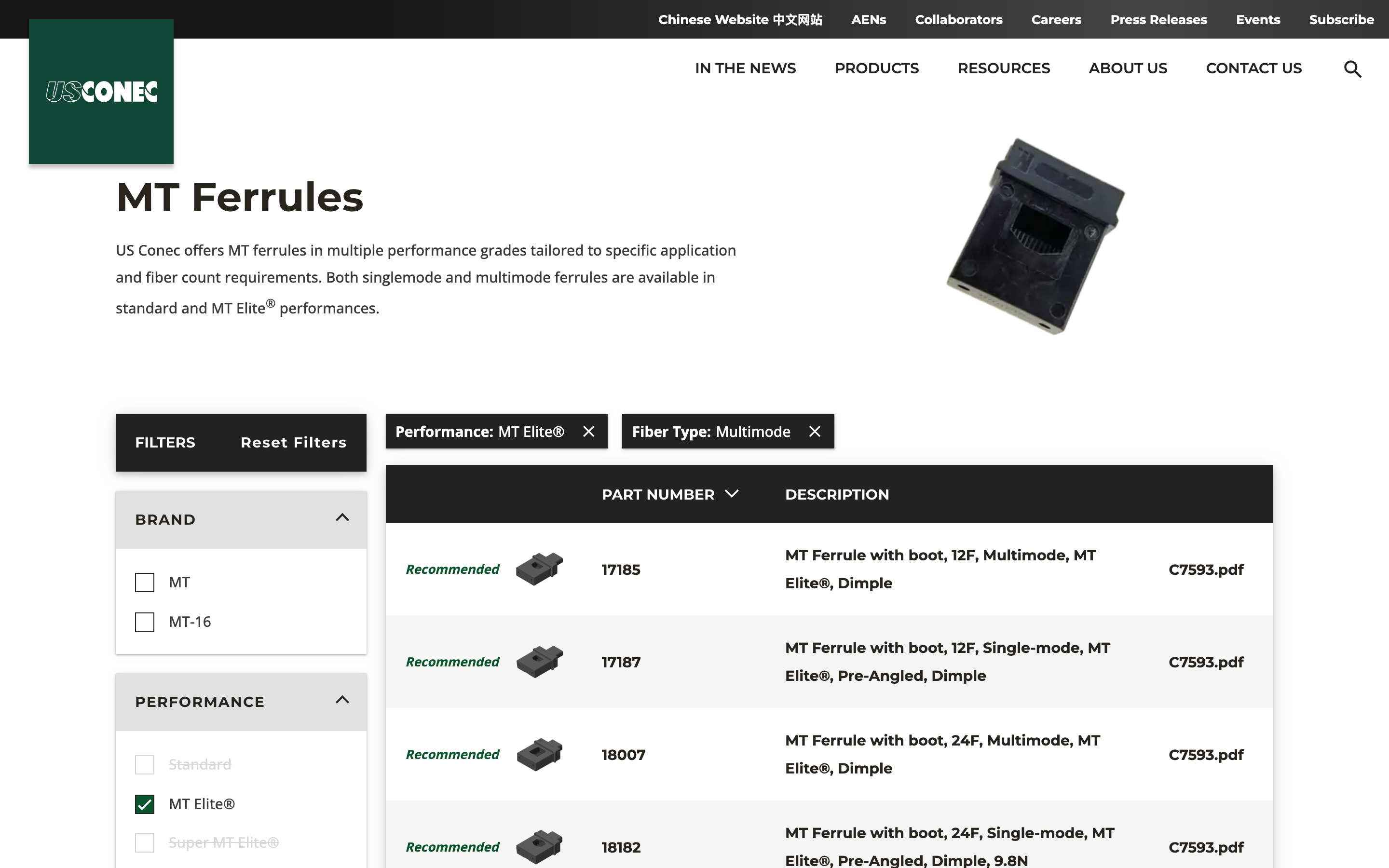The image size is (1389, 868).
Task: Click the MT Ferrules page heading
Action: click(x=239, y=197)
